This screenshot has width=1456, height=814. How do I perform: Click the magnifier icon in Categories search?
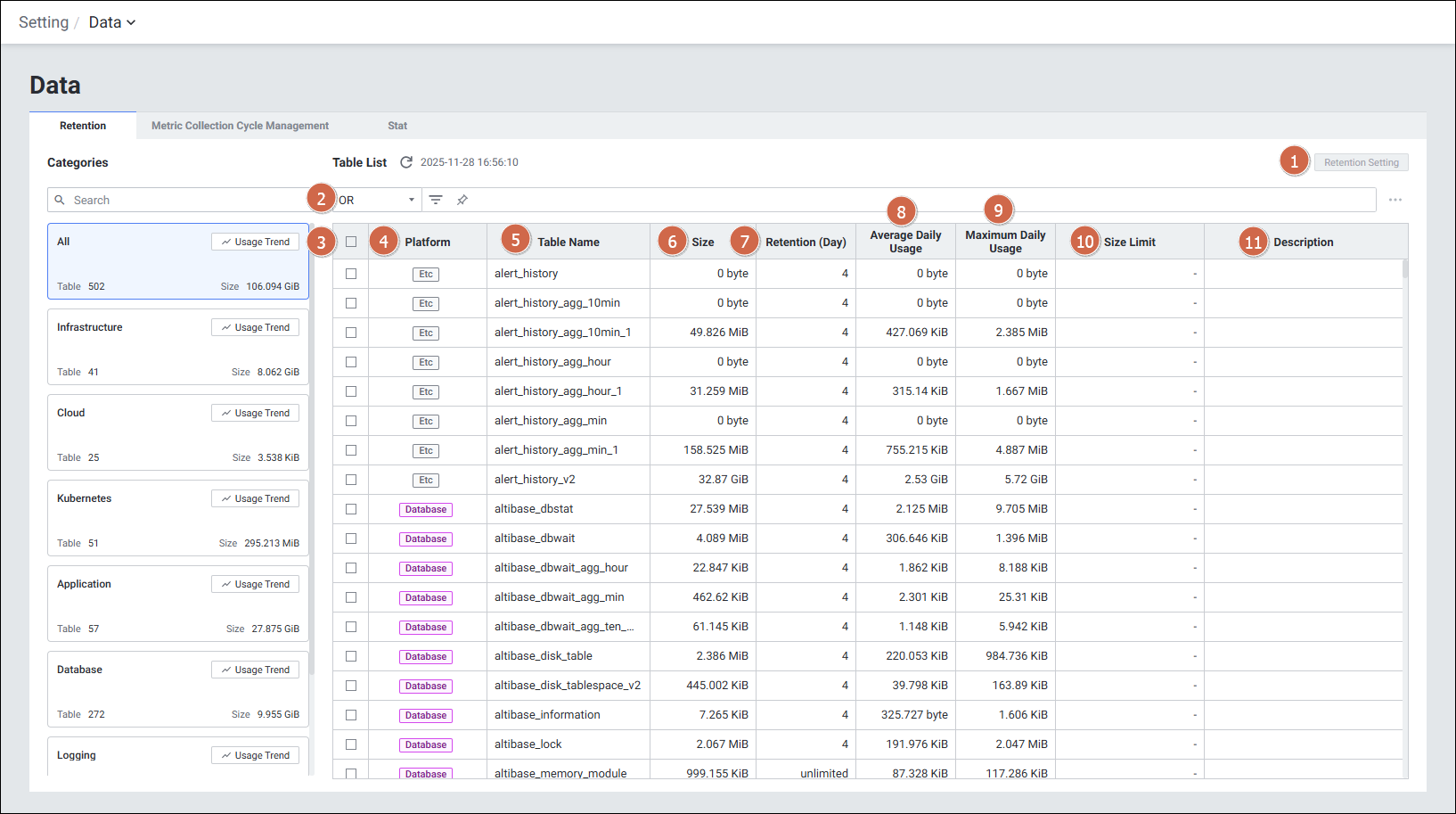pos(60,200)
